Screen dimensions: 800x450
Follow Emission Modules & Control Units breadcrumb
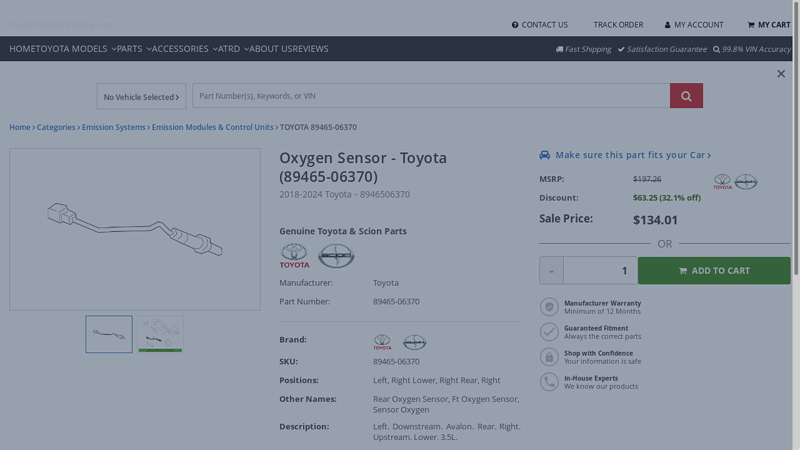point(213,127)
